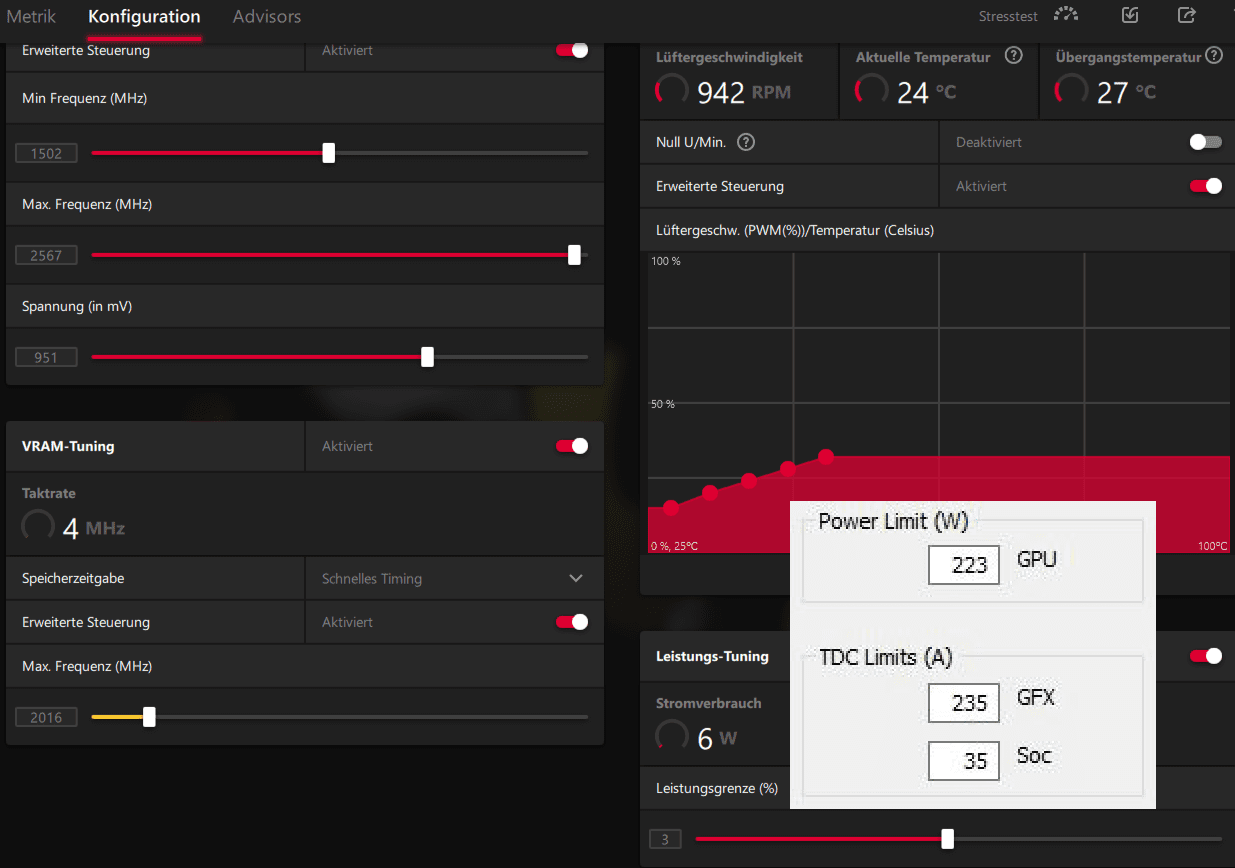Open the Speicherzeitgabe Schnelles Timing dropdown

pyautogui.click(x=454, y=578)
